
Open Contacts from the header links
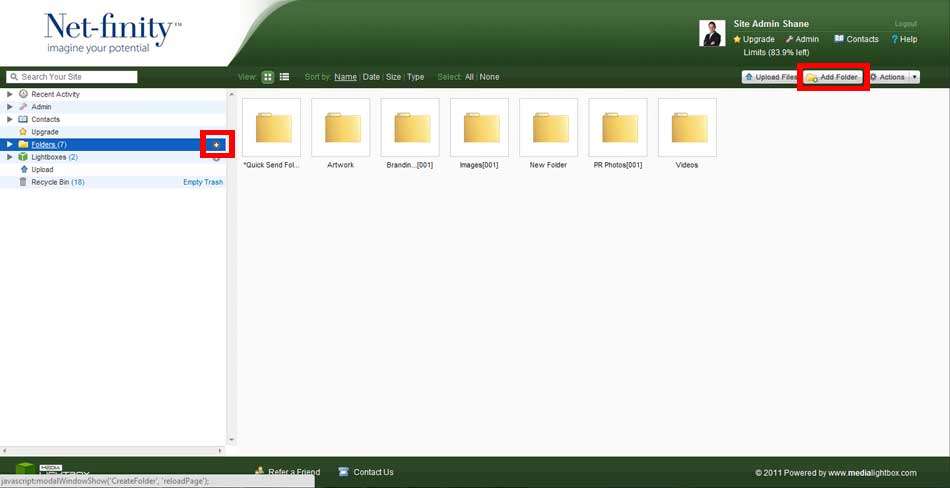pyautogui.click(x=856, y=39)
